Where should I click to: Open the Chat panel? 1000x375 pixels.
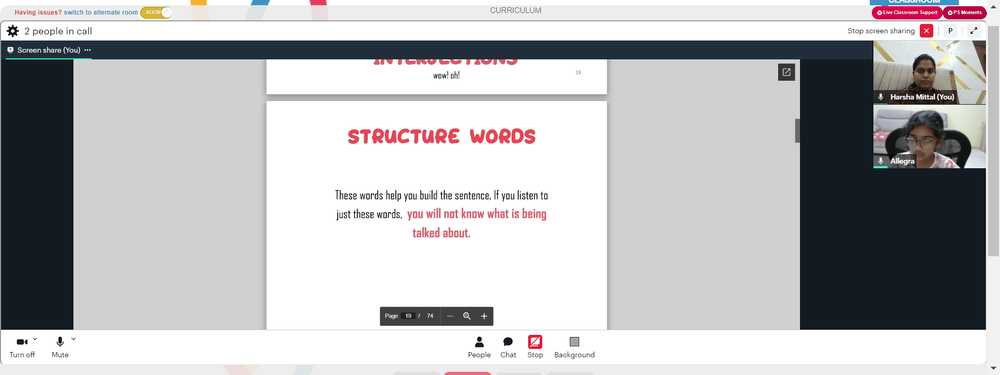click(x=508, y=347)
